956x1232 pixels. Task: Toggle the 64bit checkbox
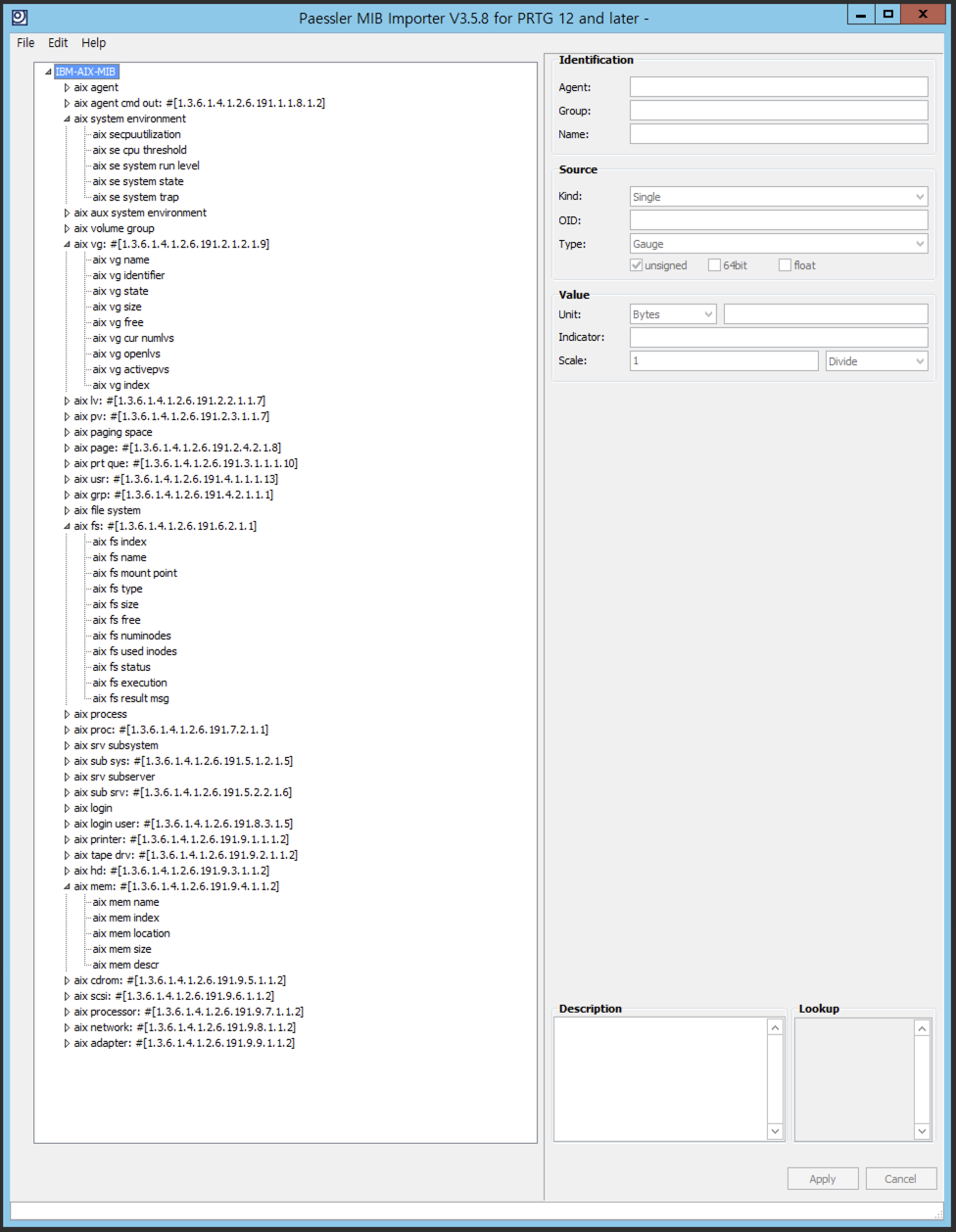714,265
